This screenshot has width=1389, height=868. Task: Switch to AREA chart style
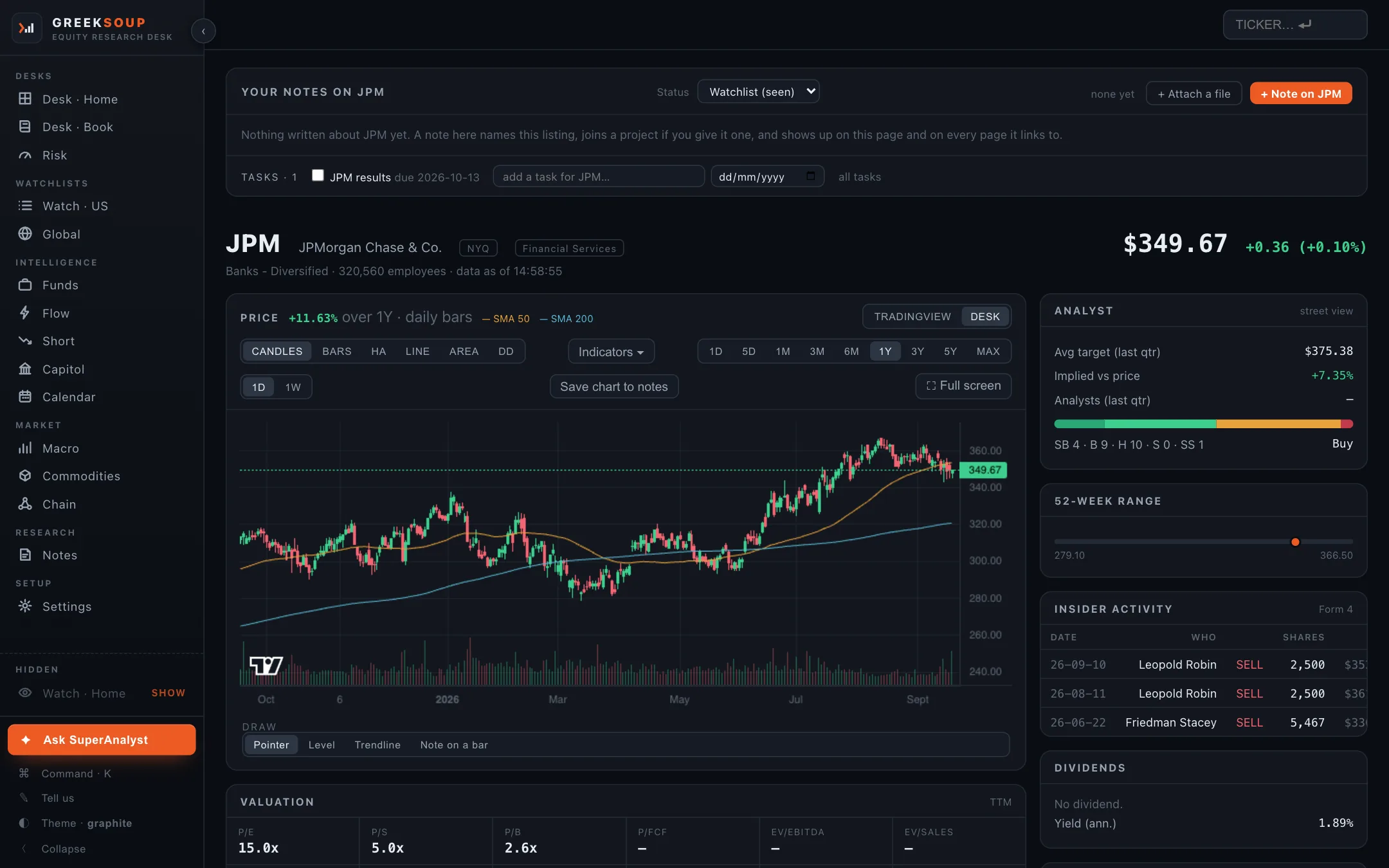[464, 351]
